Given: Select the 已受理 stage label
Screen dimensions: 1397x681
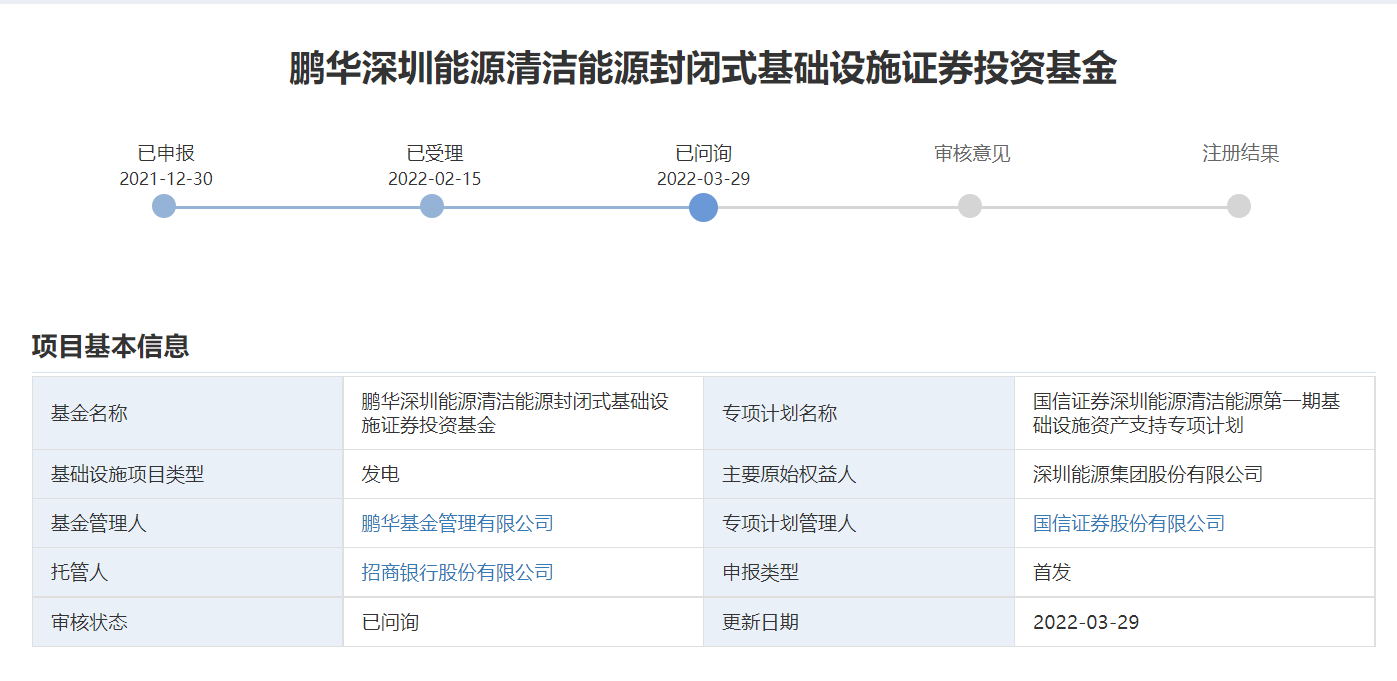Looking at the screenshot, I should [x=435, y=153].
